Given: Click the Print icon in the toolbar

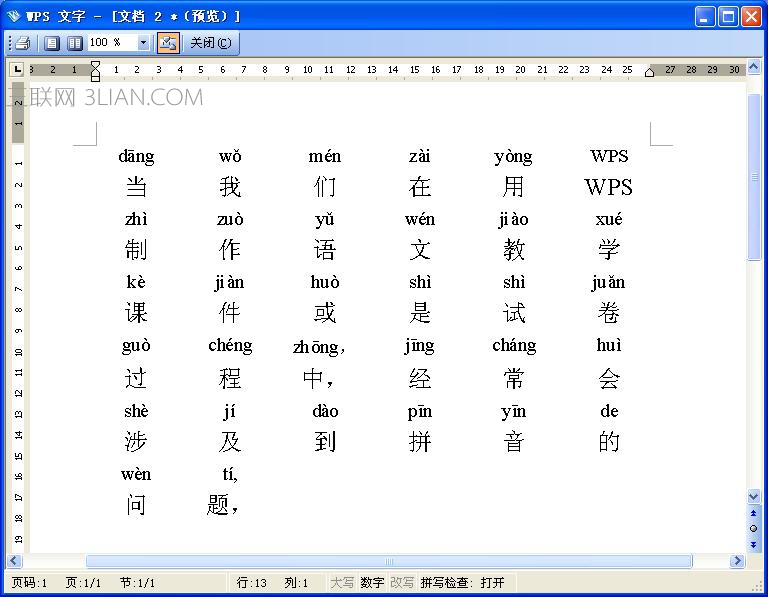Looking at the screenshot, I should pyautogui.click(x=23, y=43).
